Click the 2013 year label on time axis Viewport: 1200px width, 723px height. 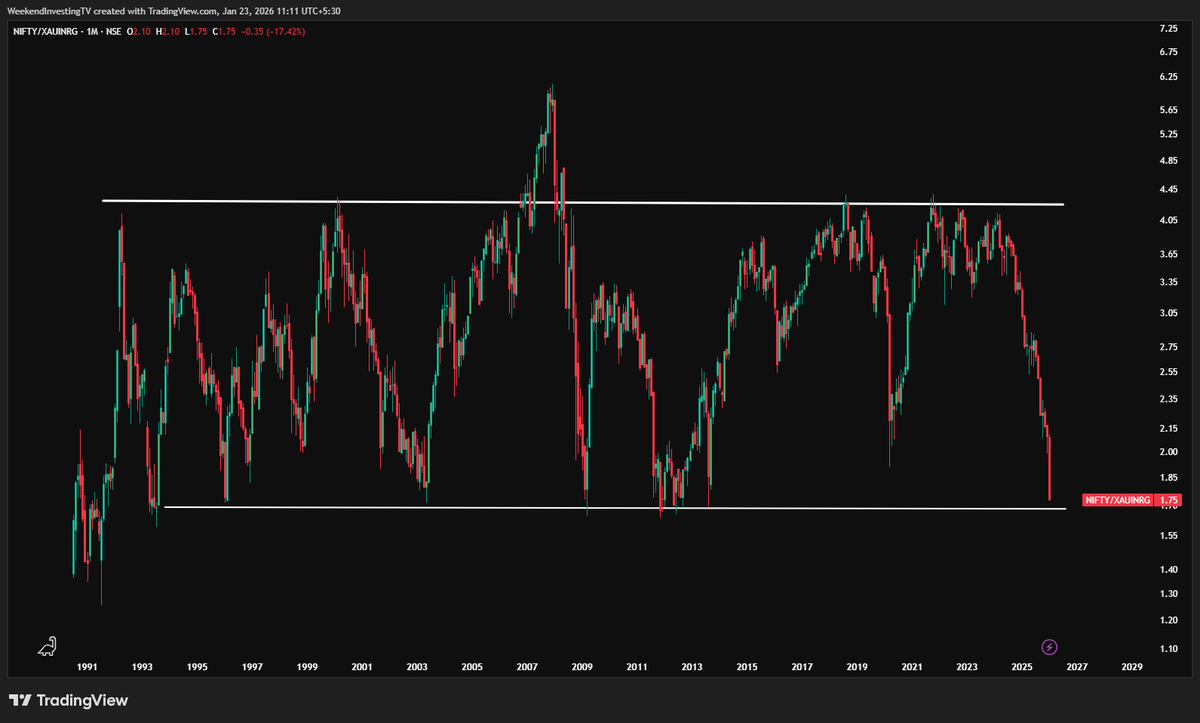tap(692, 667)
